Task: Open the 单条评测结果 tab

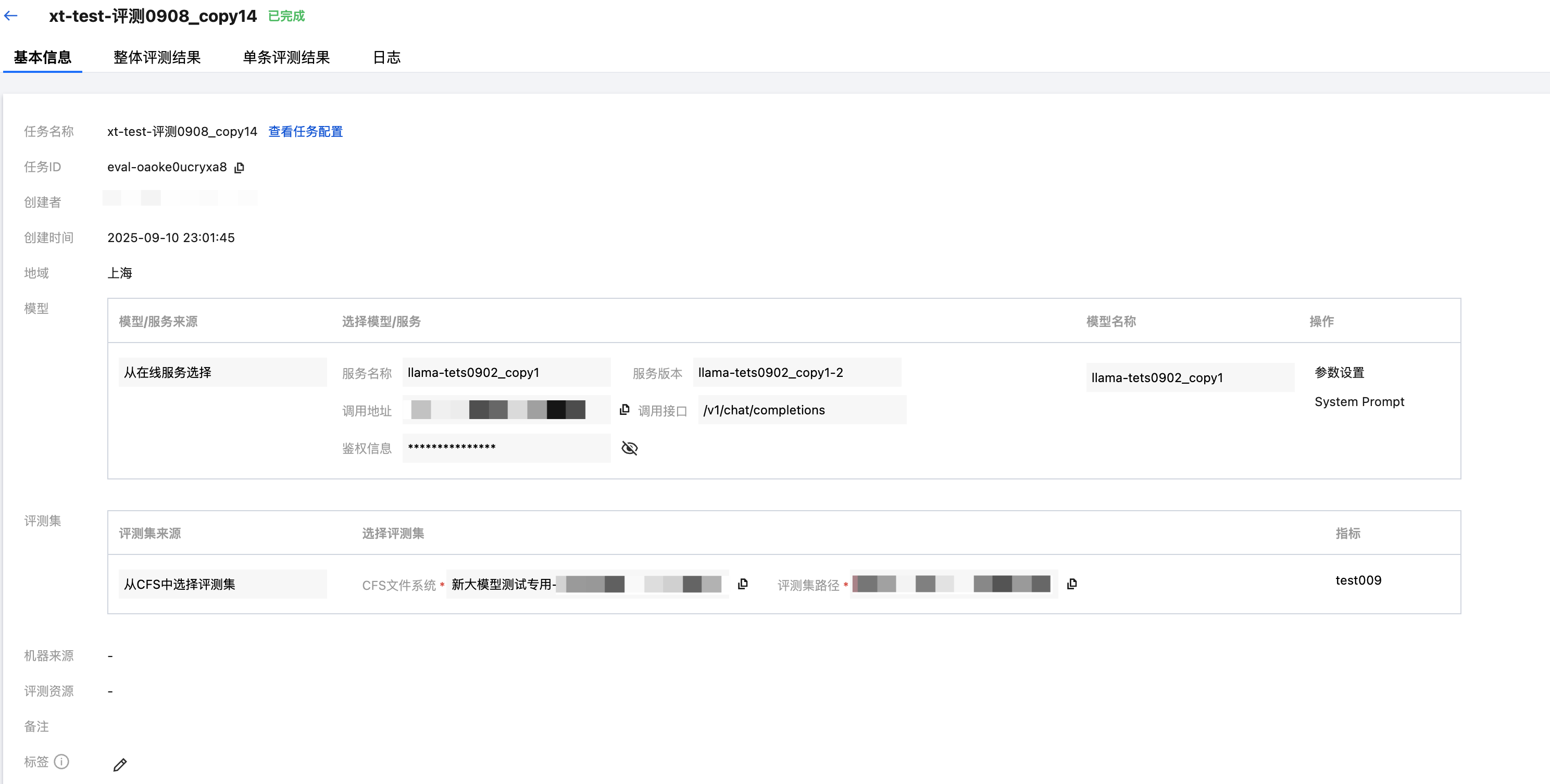Action: [x=286, y=57]
